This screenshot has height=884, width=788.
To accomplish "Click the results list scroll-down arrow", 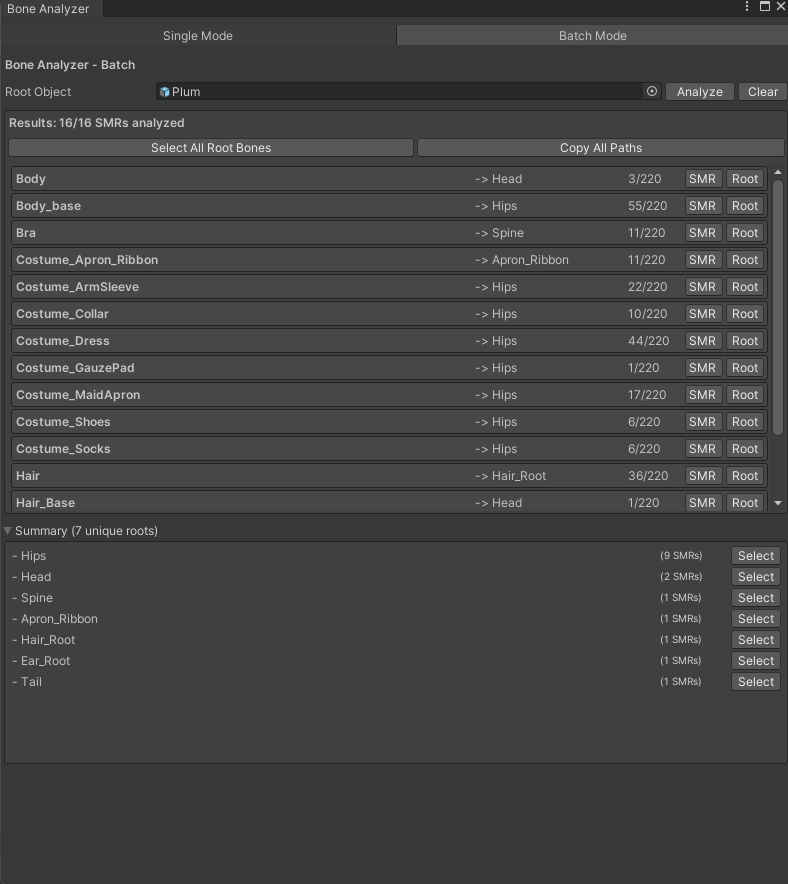I will [779, 503].
